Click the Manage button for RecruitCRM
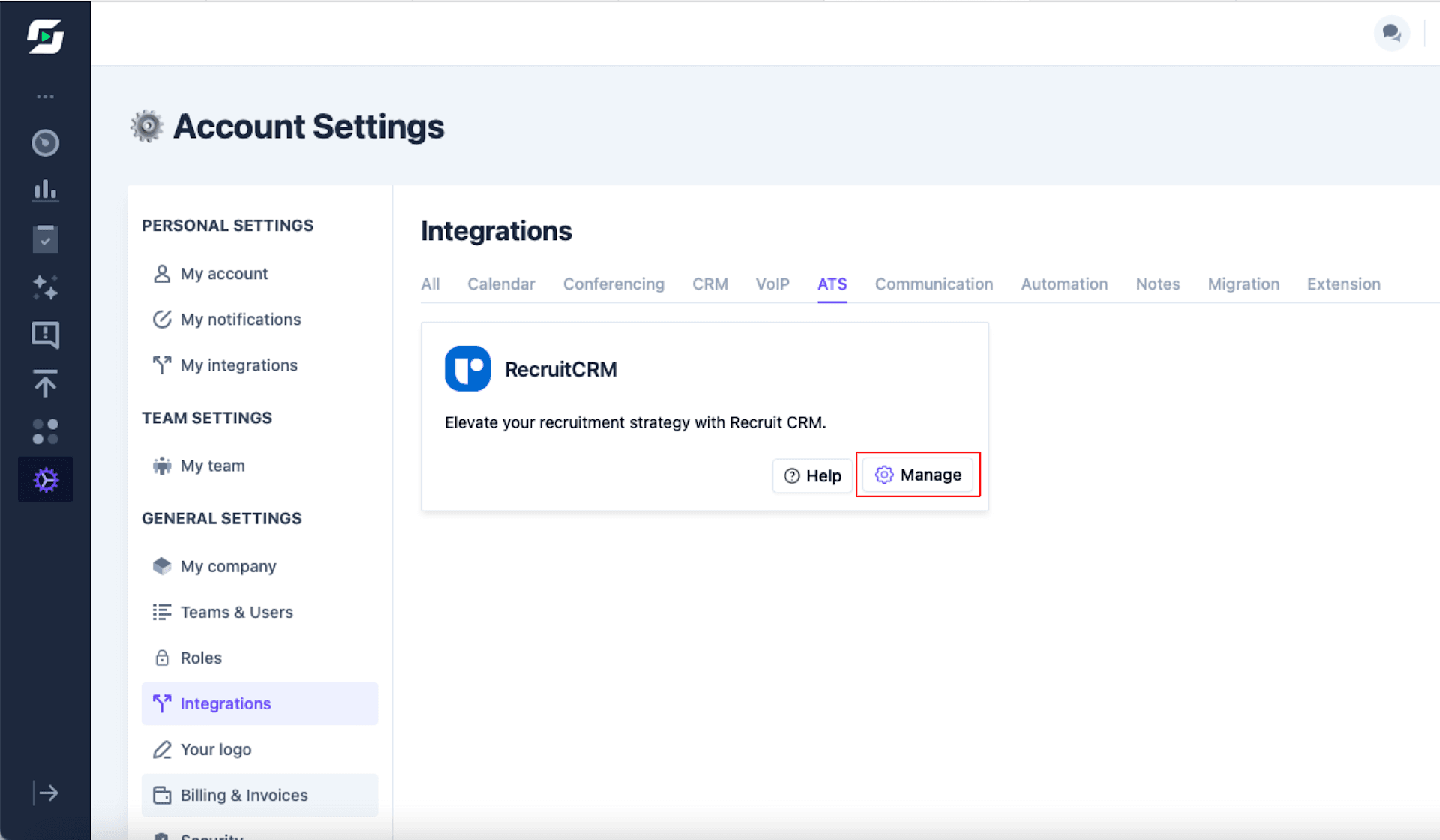This screenshot has height=840, width=1440. click(x=918, y=475)
